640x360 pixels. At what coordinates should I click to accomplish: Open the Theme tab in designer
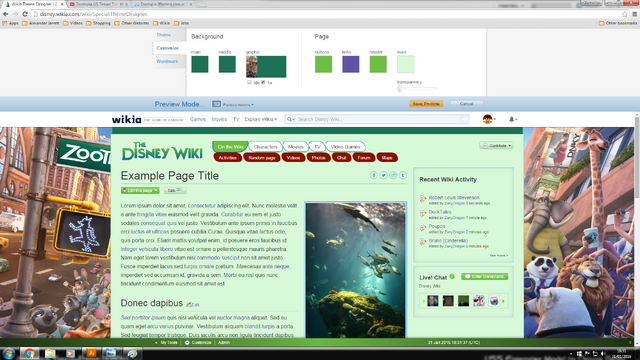[163, 35]
